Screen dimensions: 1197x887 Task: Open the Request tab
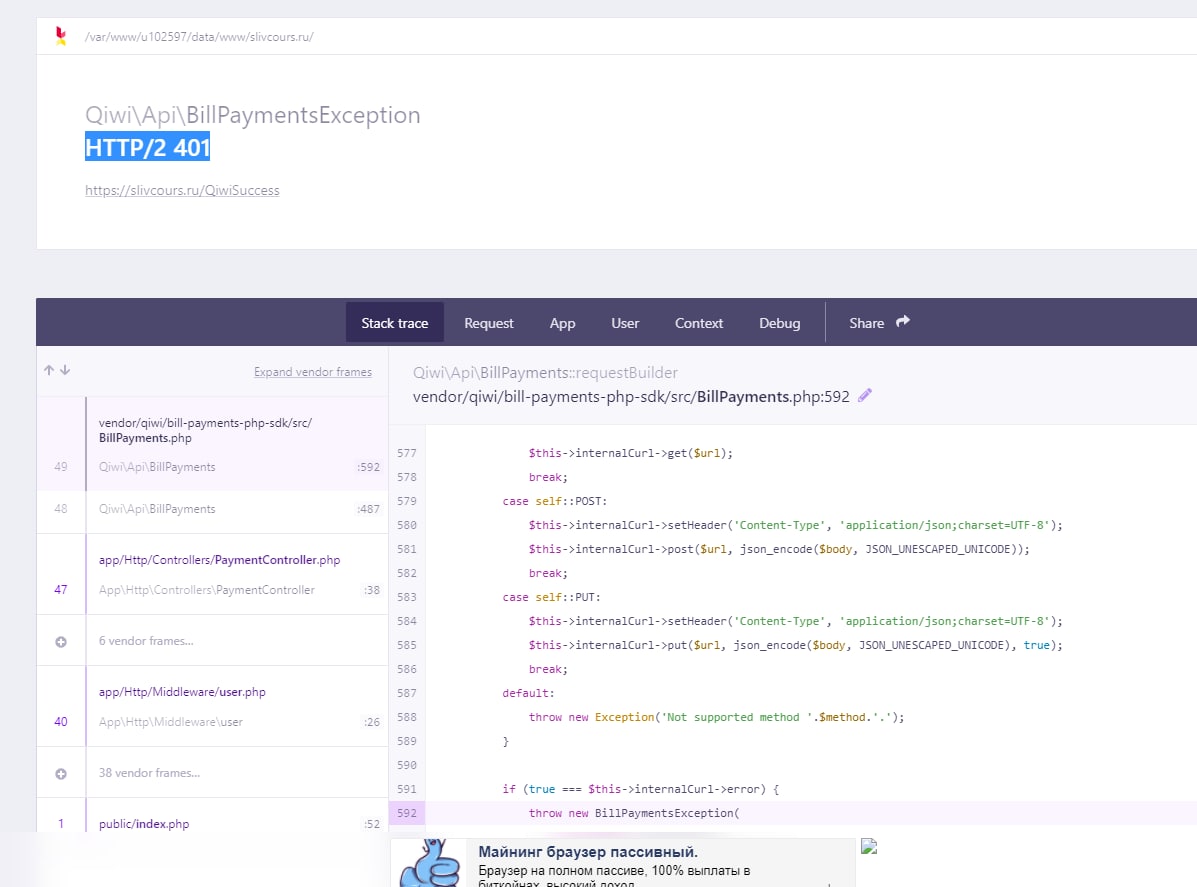point(489,323)
